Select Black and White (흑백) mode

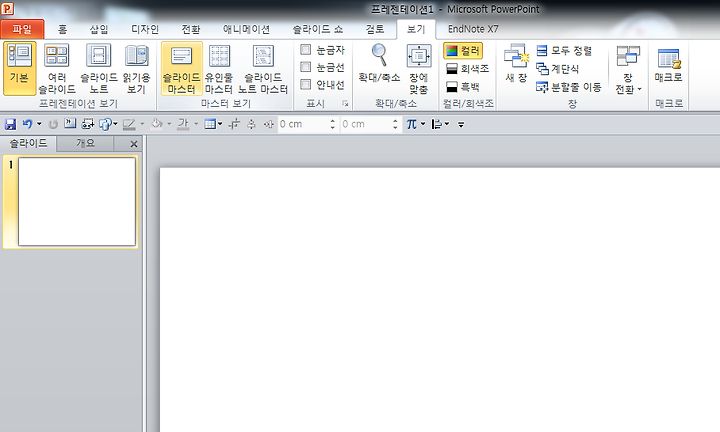463,87
